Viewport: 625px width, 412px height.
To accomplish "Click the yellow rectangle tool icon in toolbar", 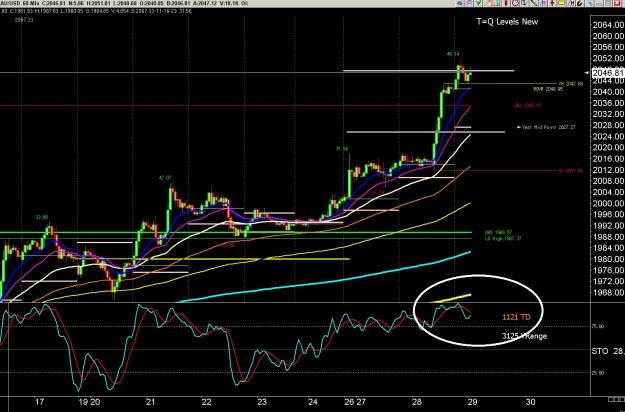I will tap(562, 3).
